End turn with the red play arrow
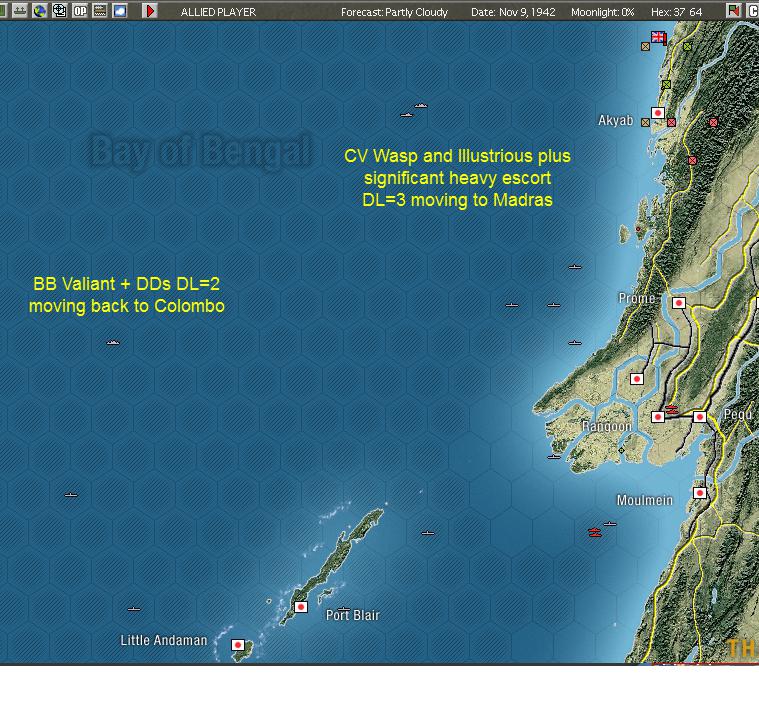The image size is (759, 716). [x=150, y=11]
